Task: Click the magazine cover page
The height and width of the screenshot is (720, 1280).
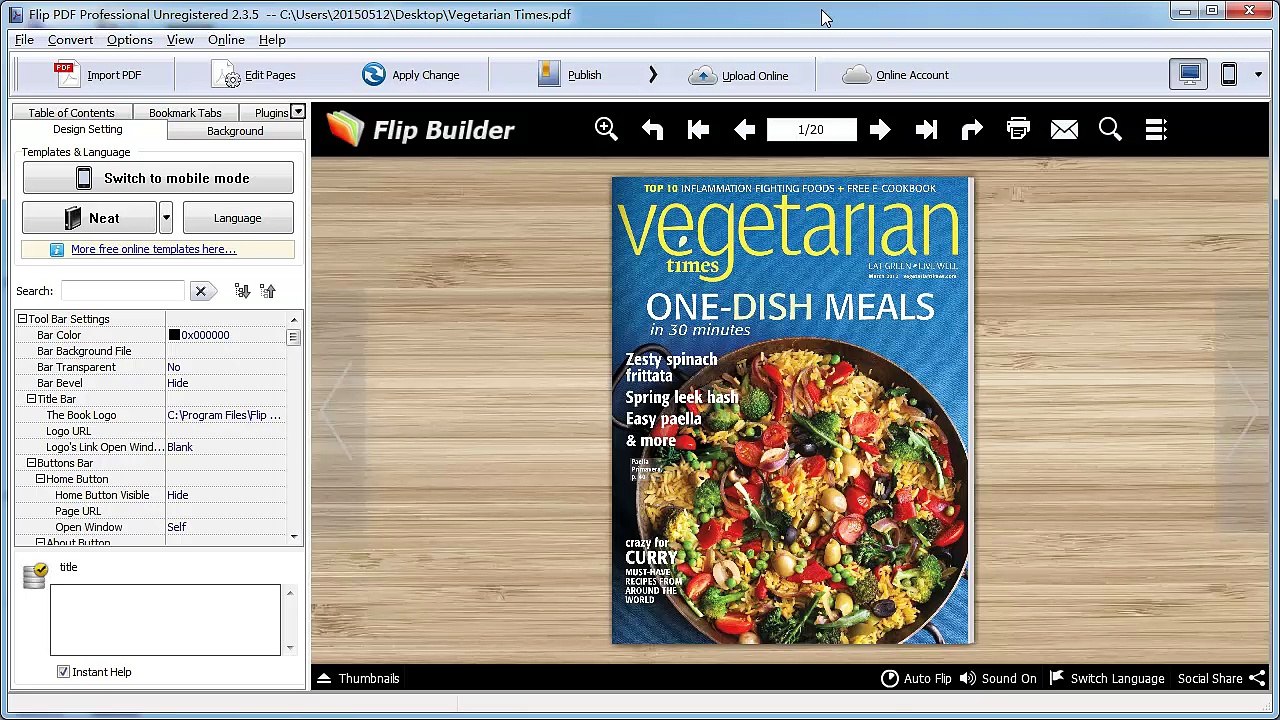Action: coord(791,411)
